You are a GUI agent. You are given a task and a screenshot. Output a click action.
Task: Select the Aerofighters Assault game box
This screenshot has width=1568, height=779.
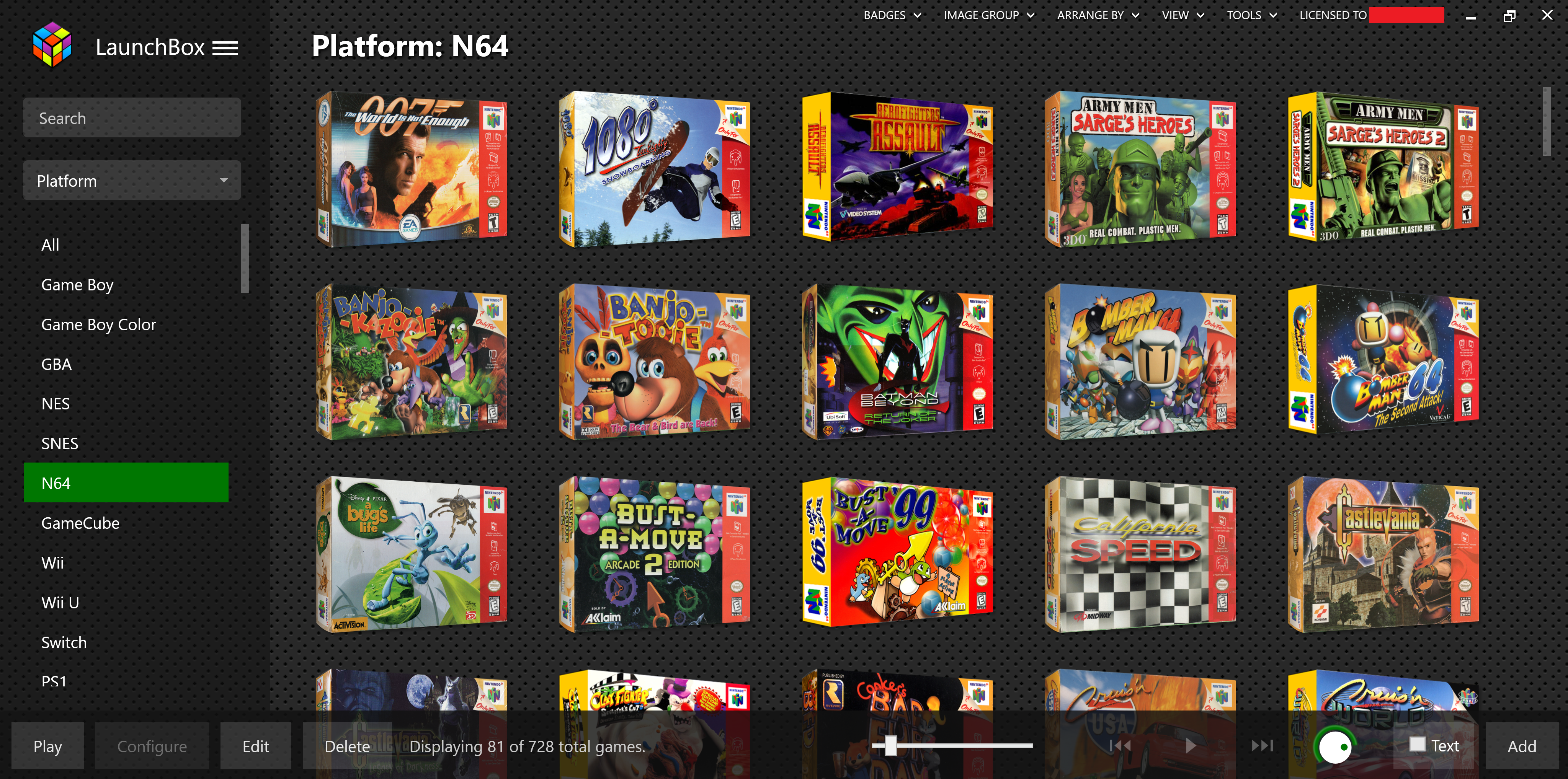click(898, 167)
